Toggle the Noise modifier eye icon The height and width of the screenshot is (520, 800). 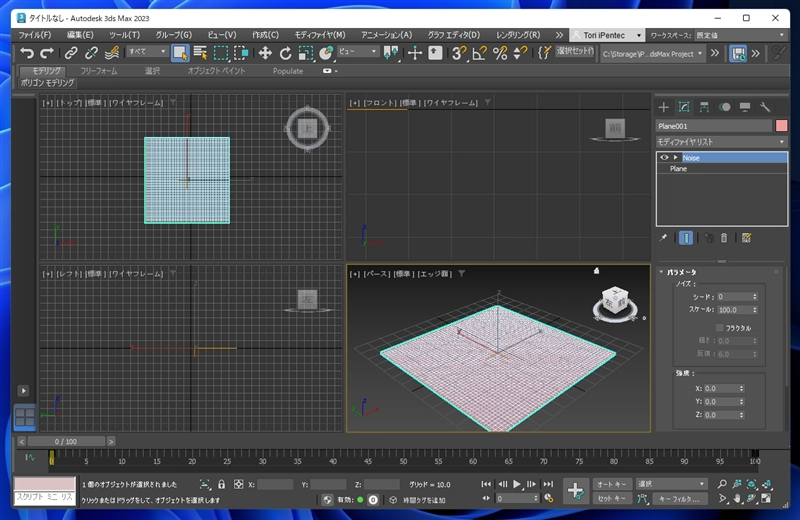[664, 158]
